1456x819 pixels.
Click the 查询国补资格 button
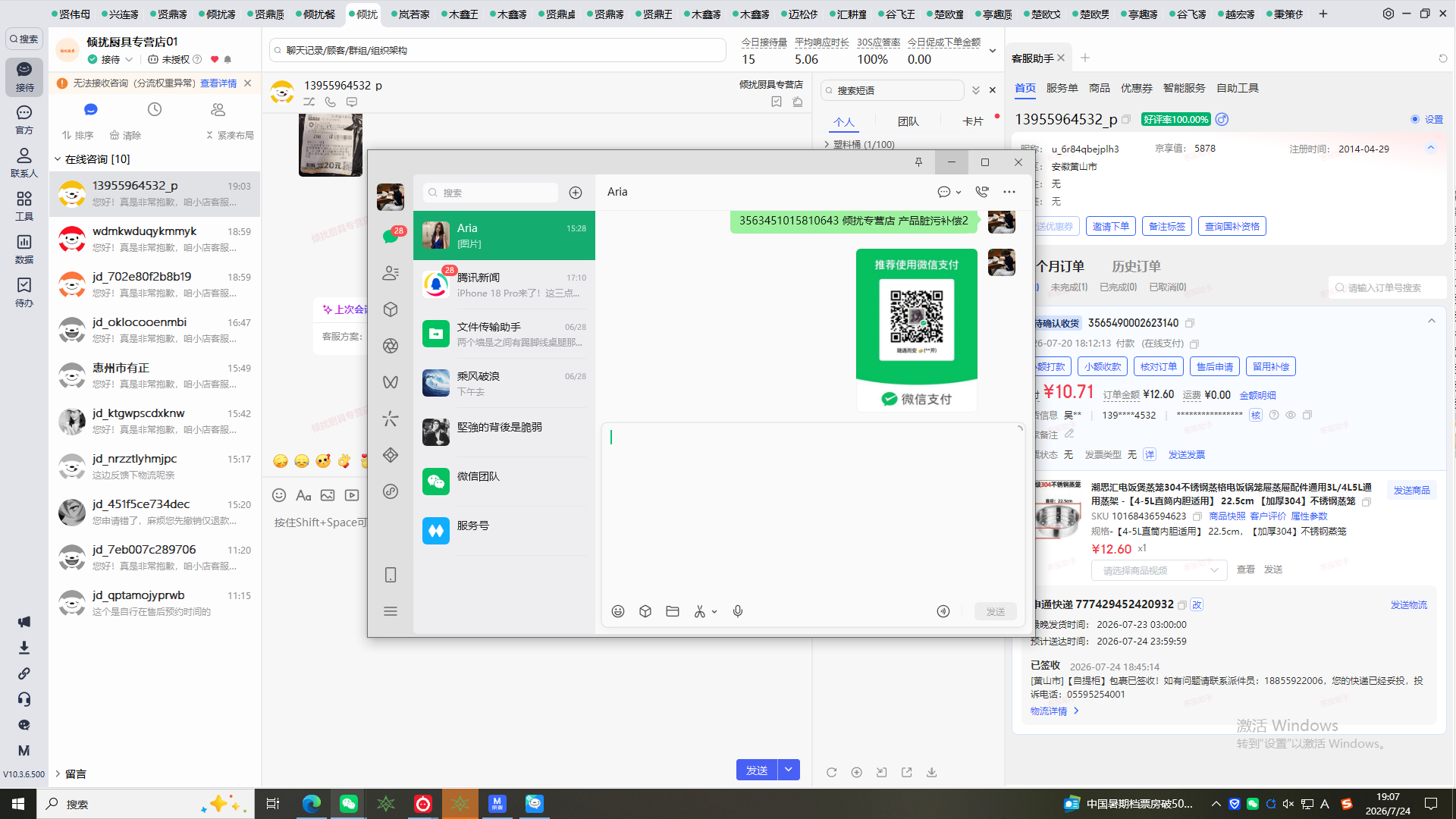click(x=1232, y=226)
